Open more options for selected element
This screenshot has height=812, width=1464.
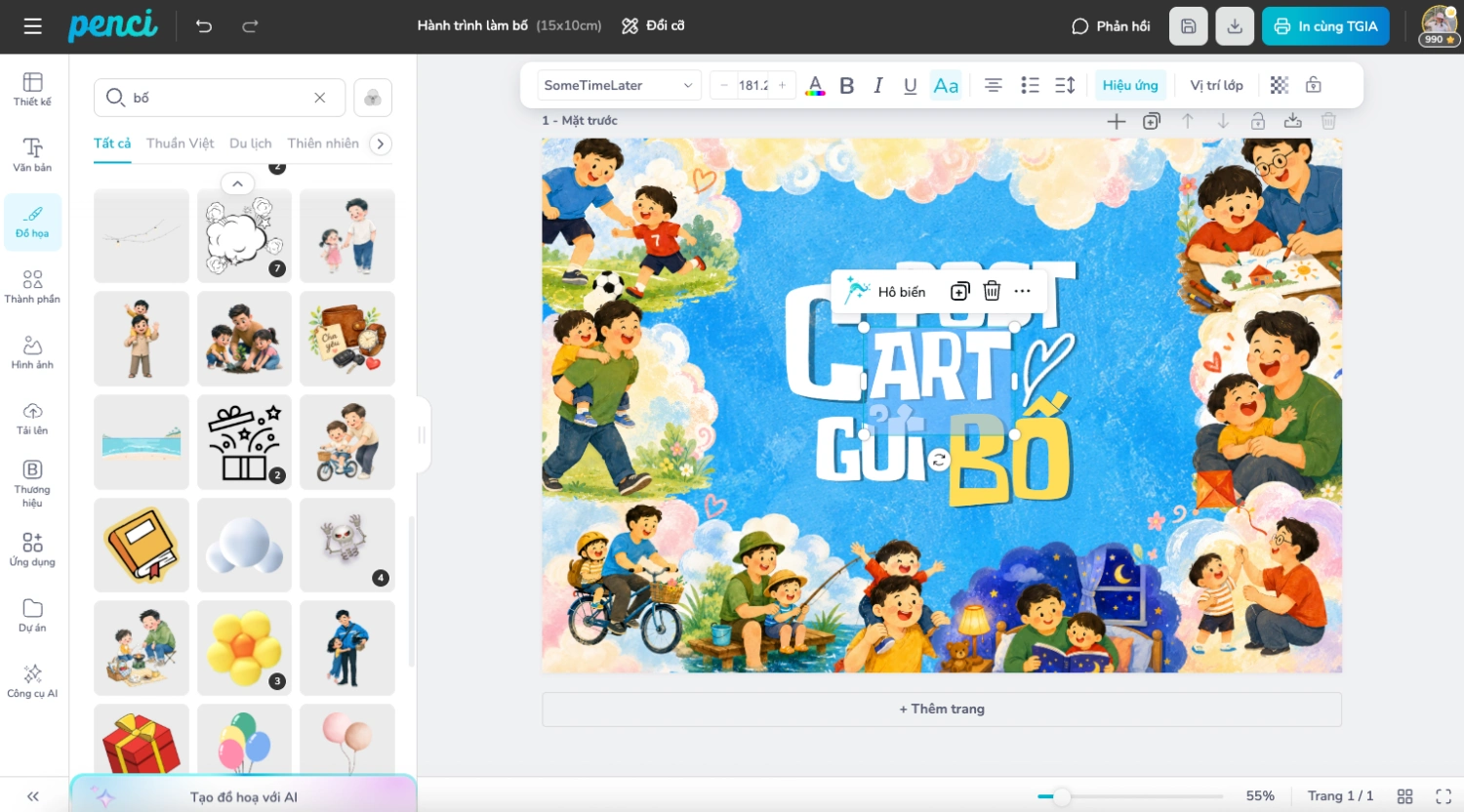(x=1022, y=291)
